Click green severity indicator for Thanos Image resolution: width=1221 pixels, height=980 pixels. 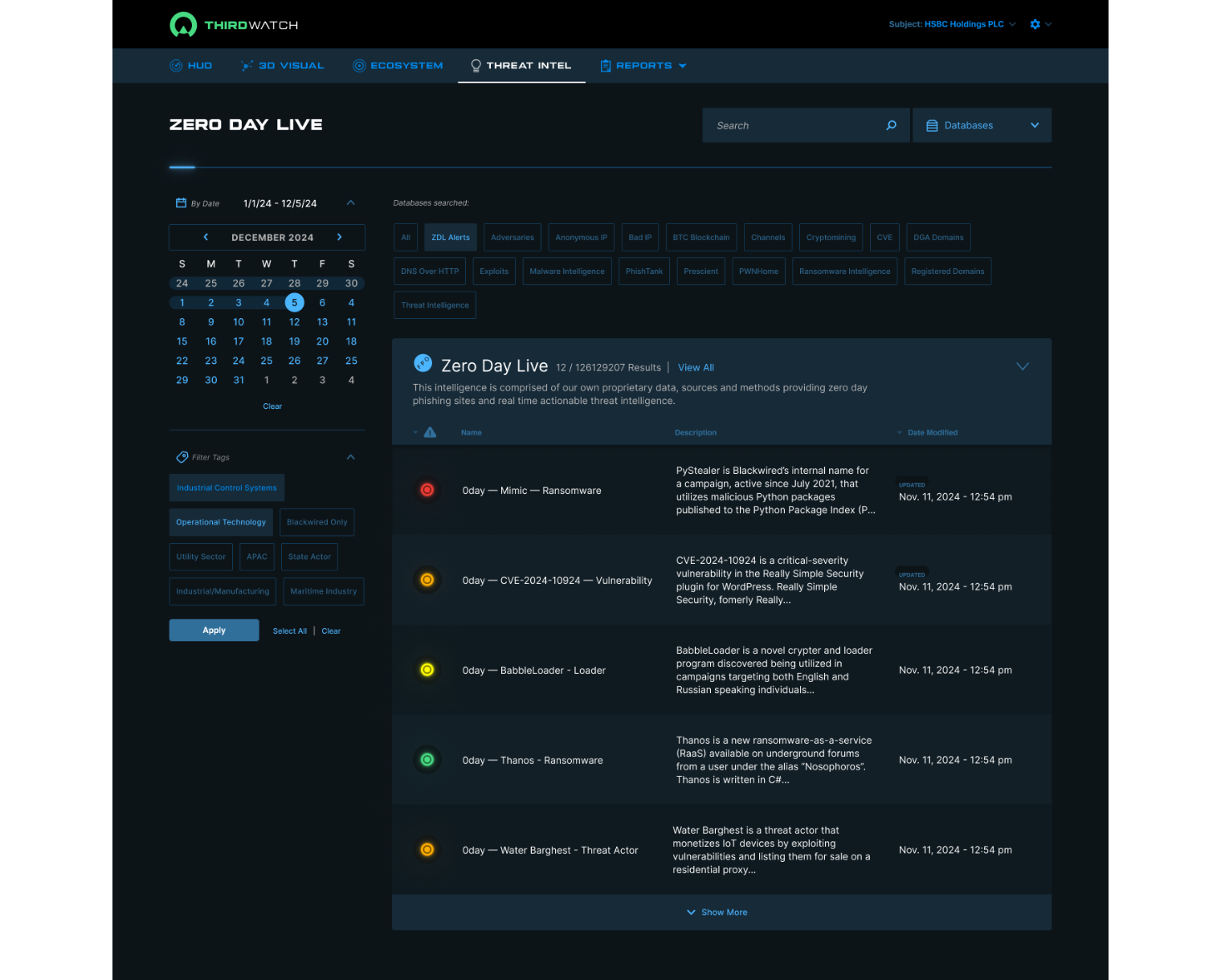click(x=427, y=760)
